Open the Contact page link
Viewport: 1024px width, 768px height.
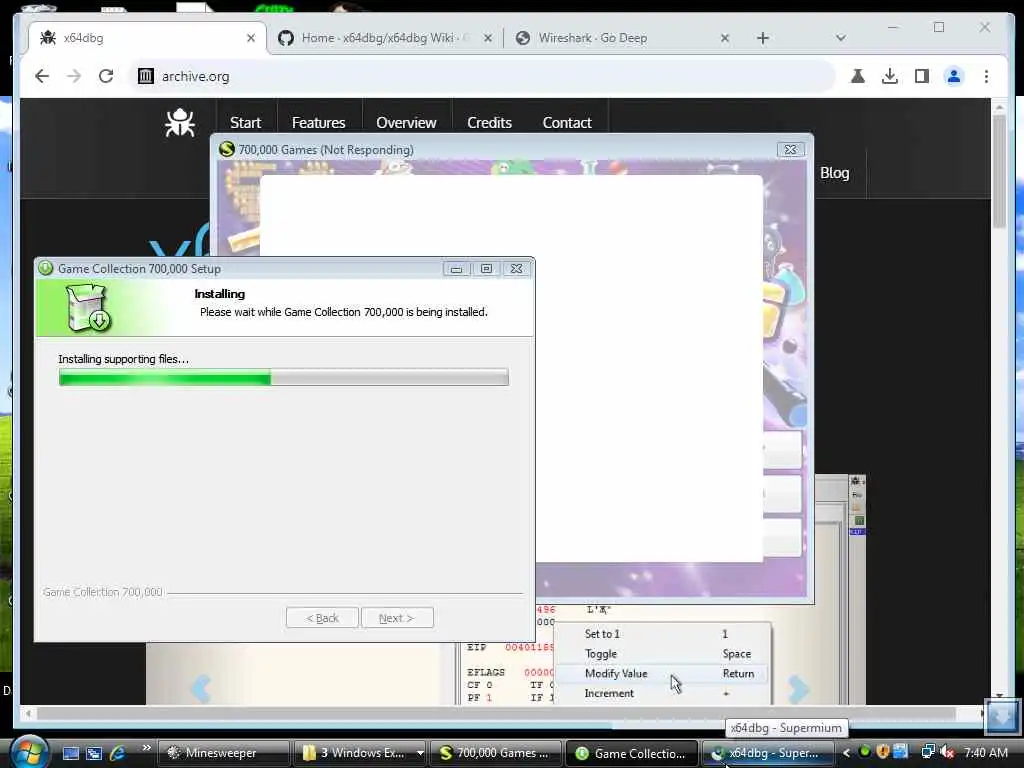point(567,122)
